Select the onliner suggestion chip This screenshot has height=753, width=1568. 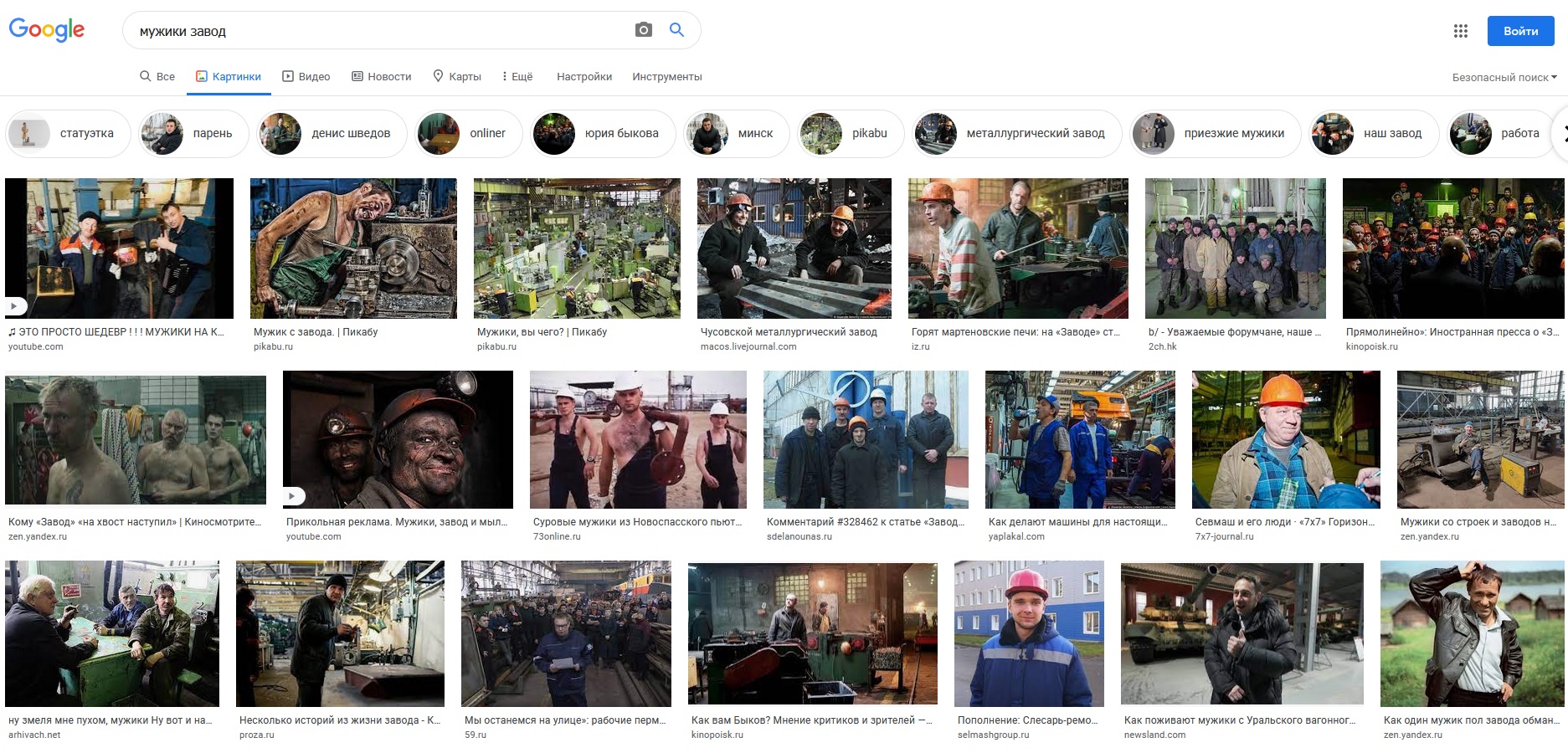[x=469, y=133]
